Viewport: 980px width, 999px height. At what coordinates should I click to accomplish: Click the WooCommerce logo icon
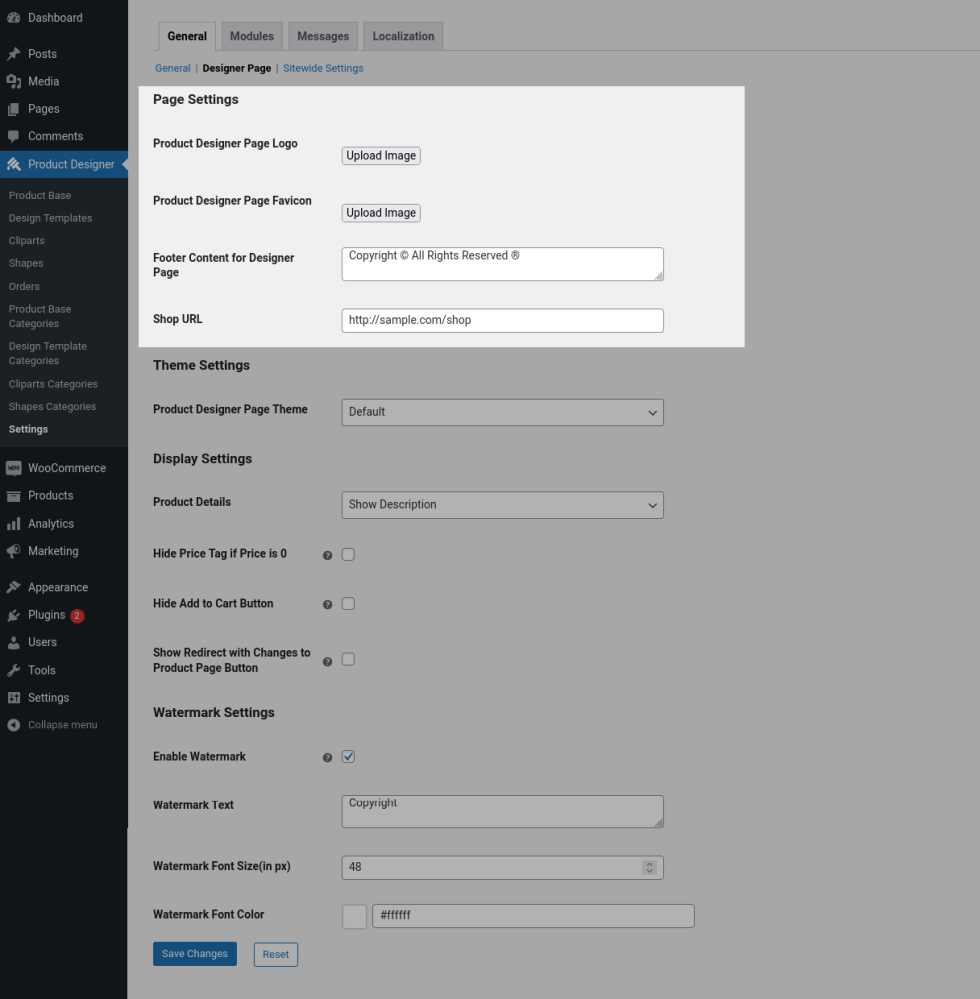point(14,468)
